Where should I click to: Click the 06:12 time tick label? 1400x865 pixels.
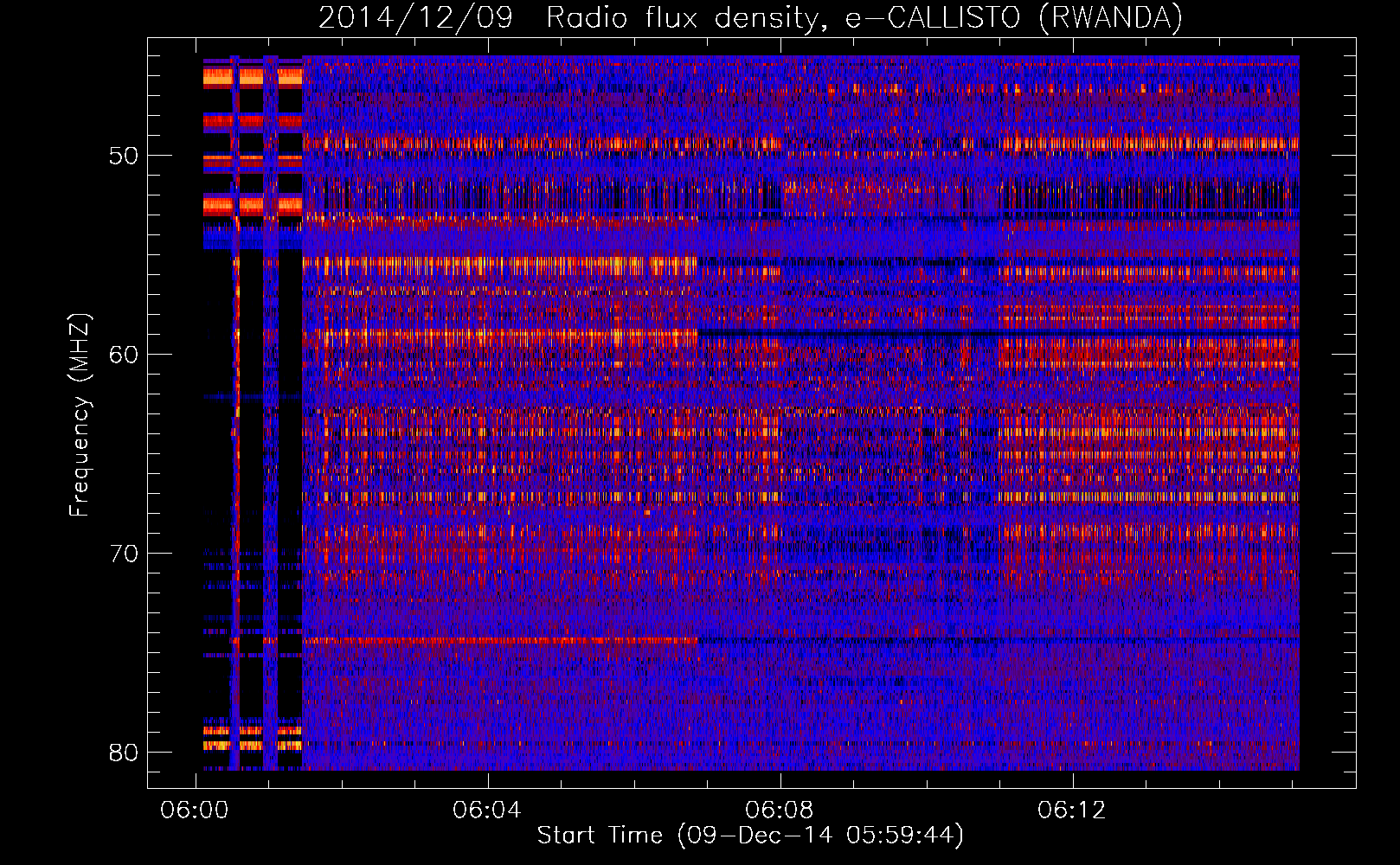pyautogui.click(x=1072, y=810)
